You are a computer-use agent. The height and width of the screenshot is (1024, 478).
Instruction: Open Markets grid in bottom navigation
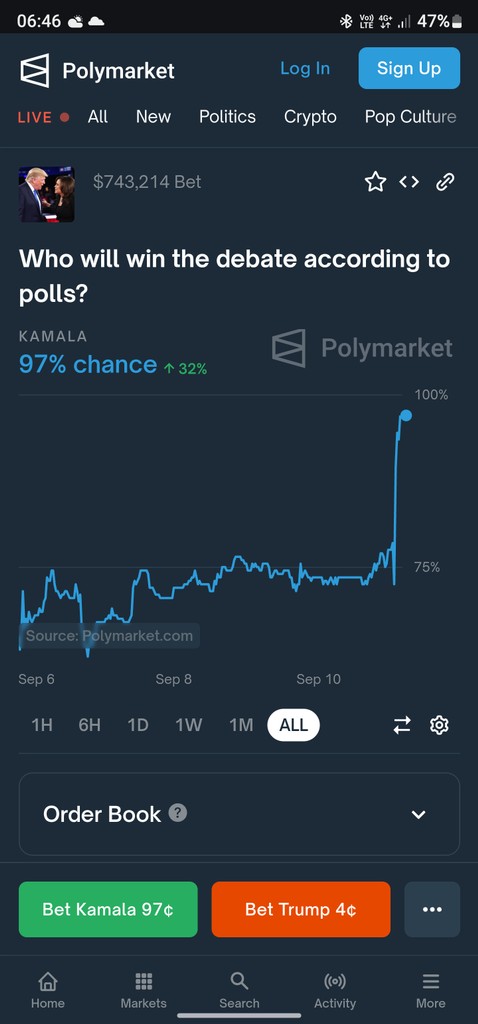144,990
